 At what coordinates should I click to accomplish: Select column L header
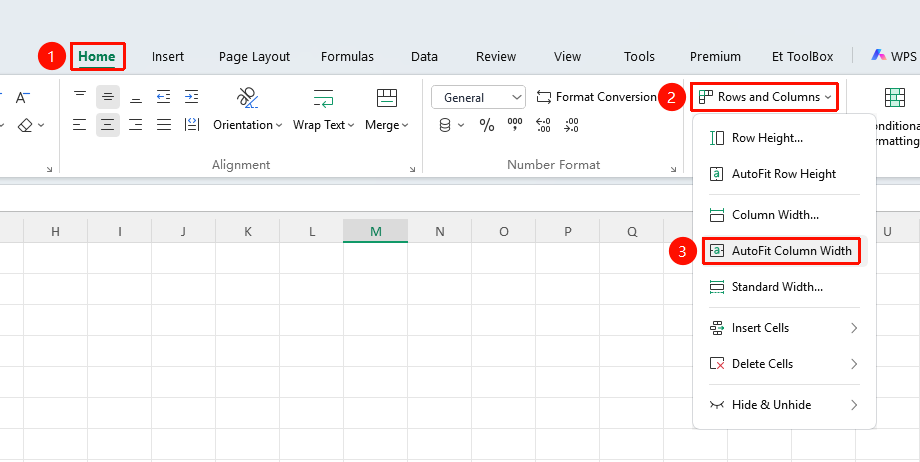(312, 231)
